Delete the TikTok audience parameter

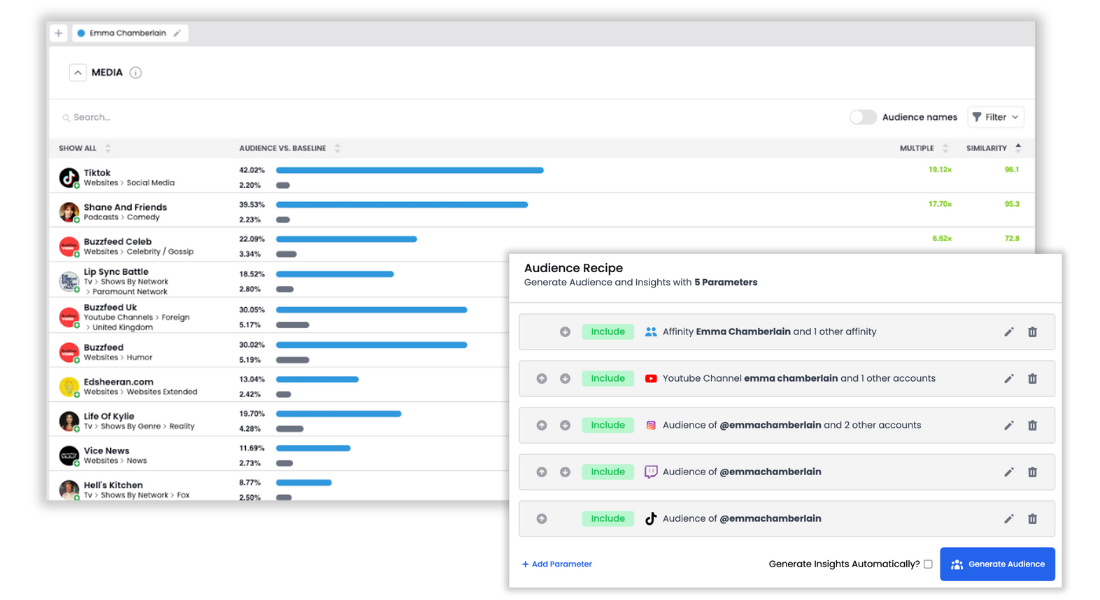(1033, 519)
